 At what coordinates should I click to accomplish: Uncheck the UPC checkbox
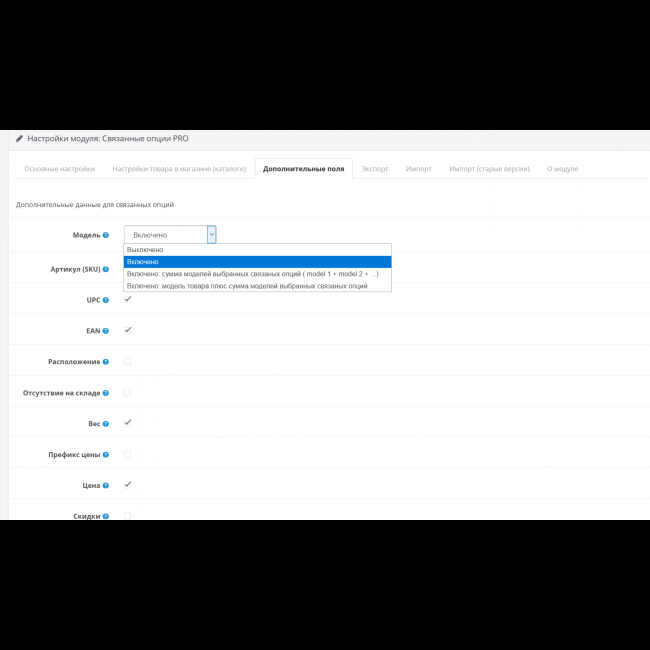tap(127, 299)
